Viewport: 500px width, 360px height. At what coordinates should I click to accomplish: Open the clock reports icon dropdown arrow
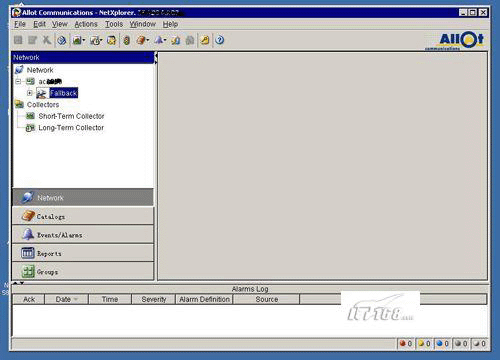pos(101,40)
